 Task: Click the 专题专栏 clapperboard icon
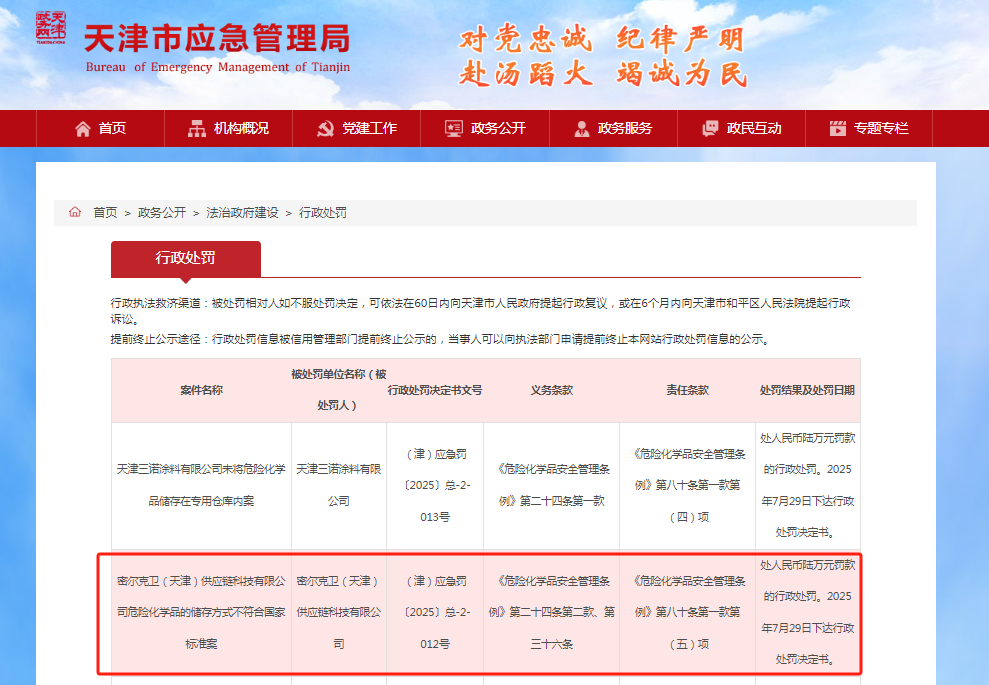click(838, 129)
